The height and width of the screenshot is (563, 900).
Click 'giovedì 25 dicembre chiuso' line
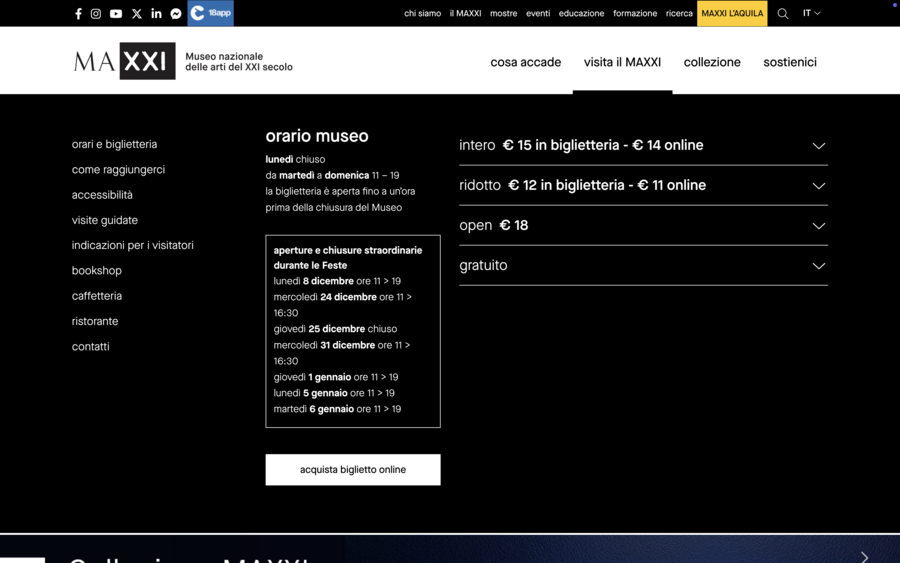335,329
